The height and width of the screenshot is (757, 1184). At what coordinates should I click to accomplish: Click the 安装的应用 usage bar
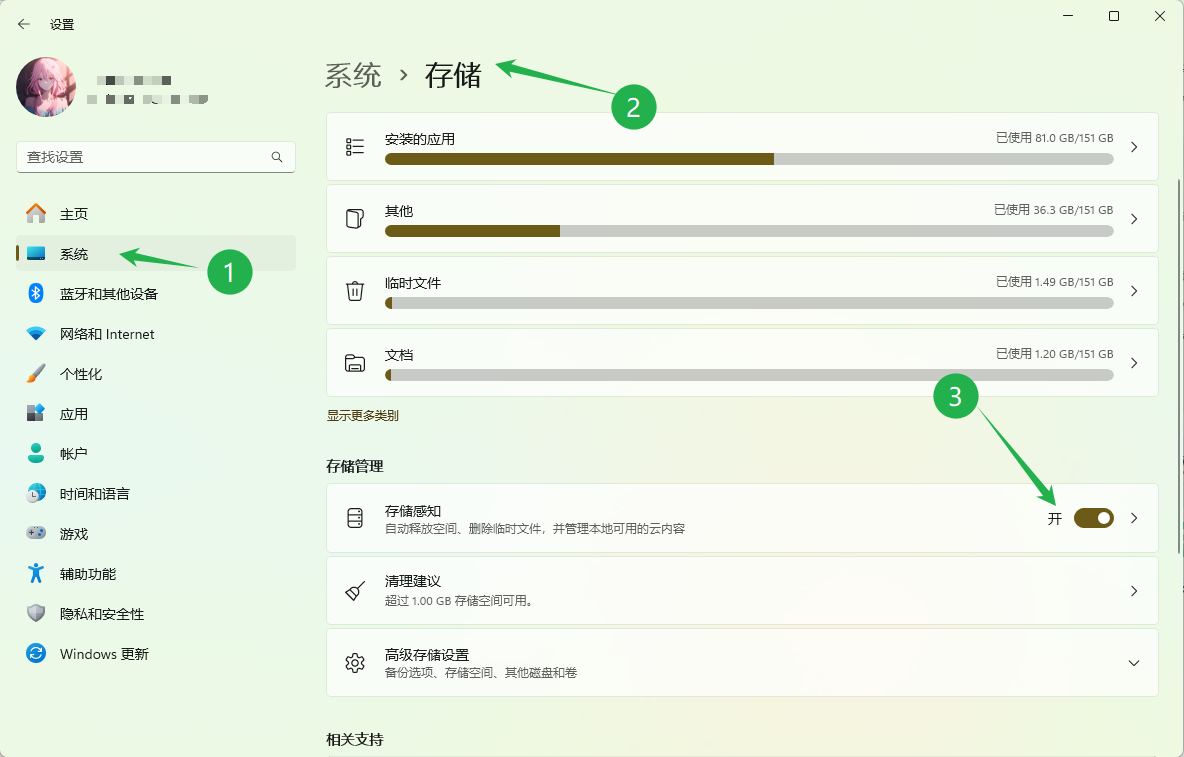point(749,158)
